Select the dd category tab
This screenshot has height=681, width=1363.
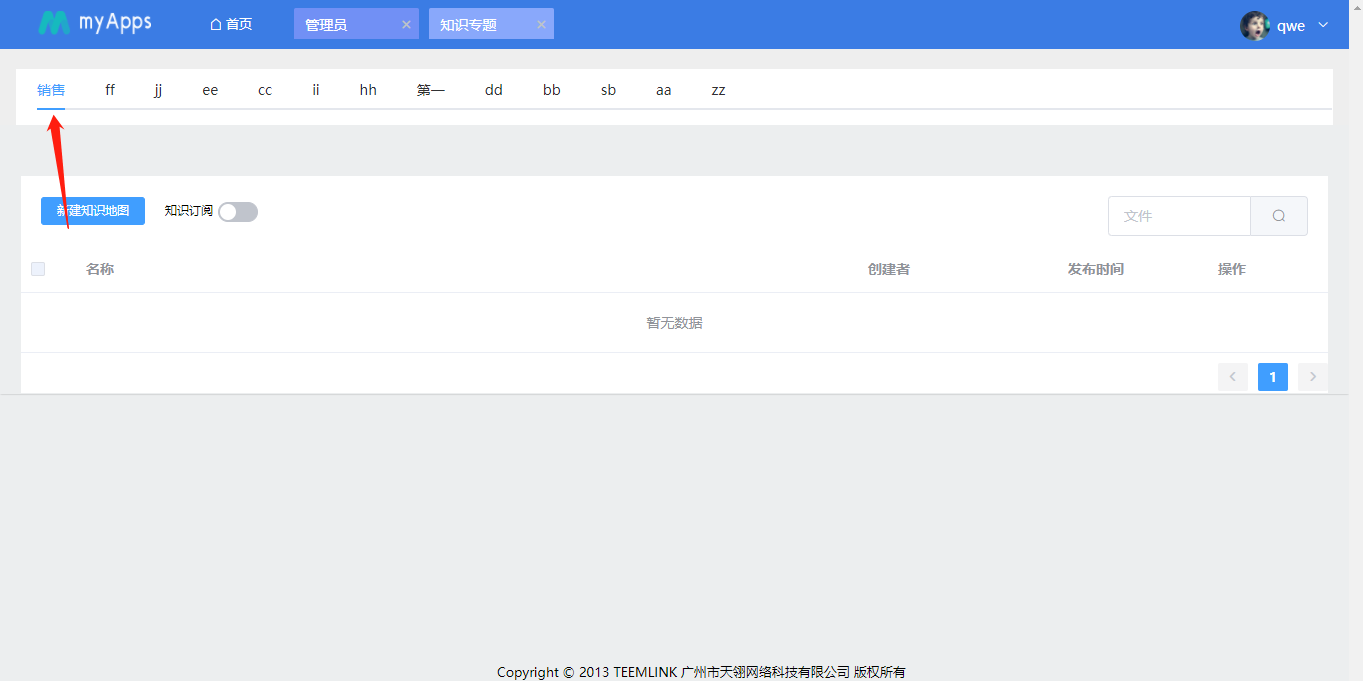[494, 90]
